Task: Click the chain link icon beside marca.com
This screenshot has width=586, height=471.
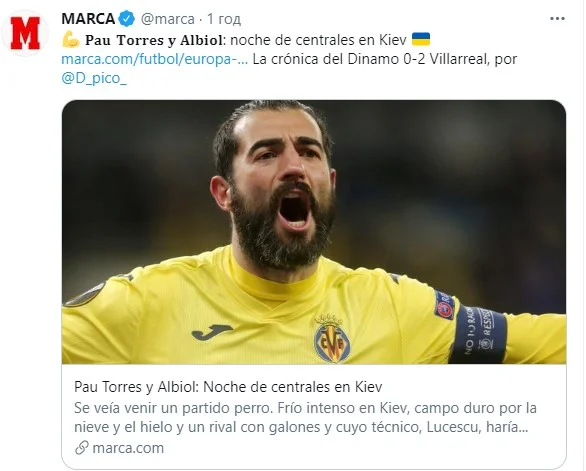Action: click(x=81, y=447)
